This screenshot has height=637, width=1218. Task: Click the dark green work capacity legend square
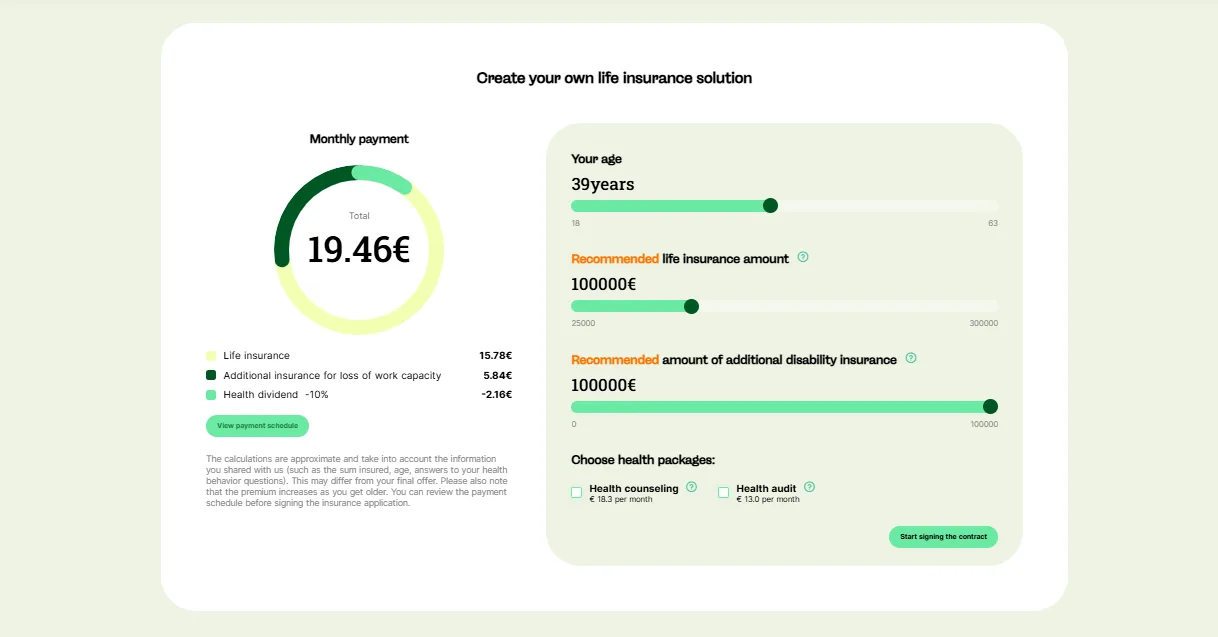[211, 375]
